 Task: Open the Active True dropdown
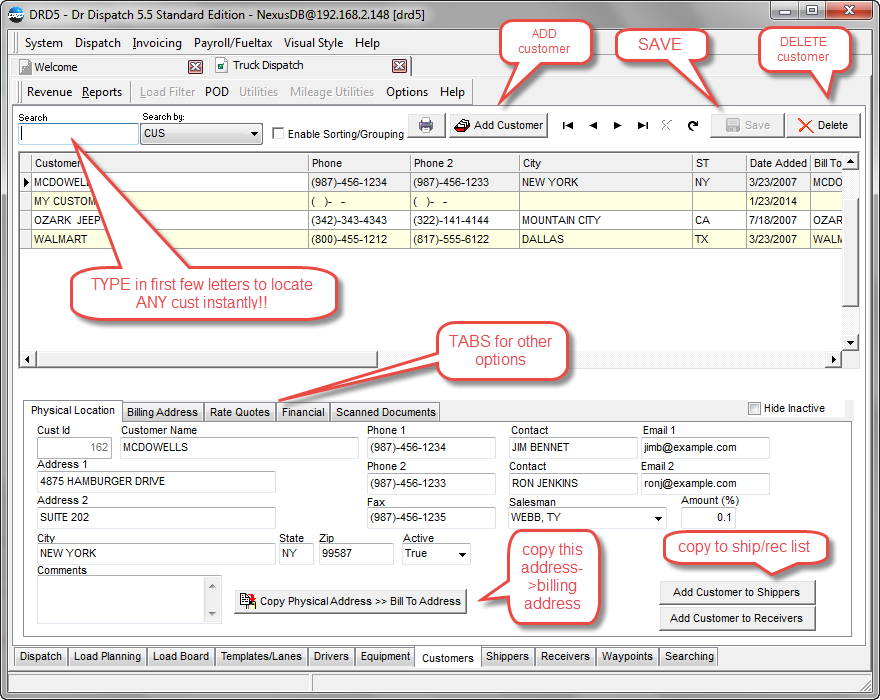click(462, 554)
